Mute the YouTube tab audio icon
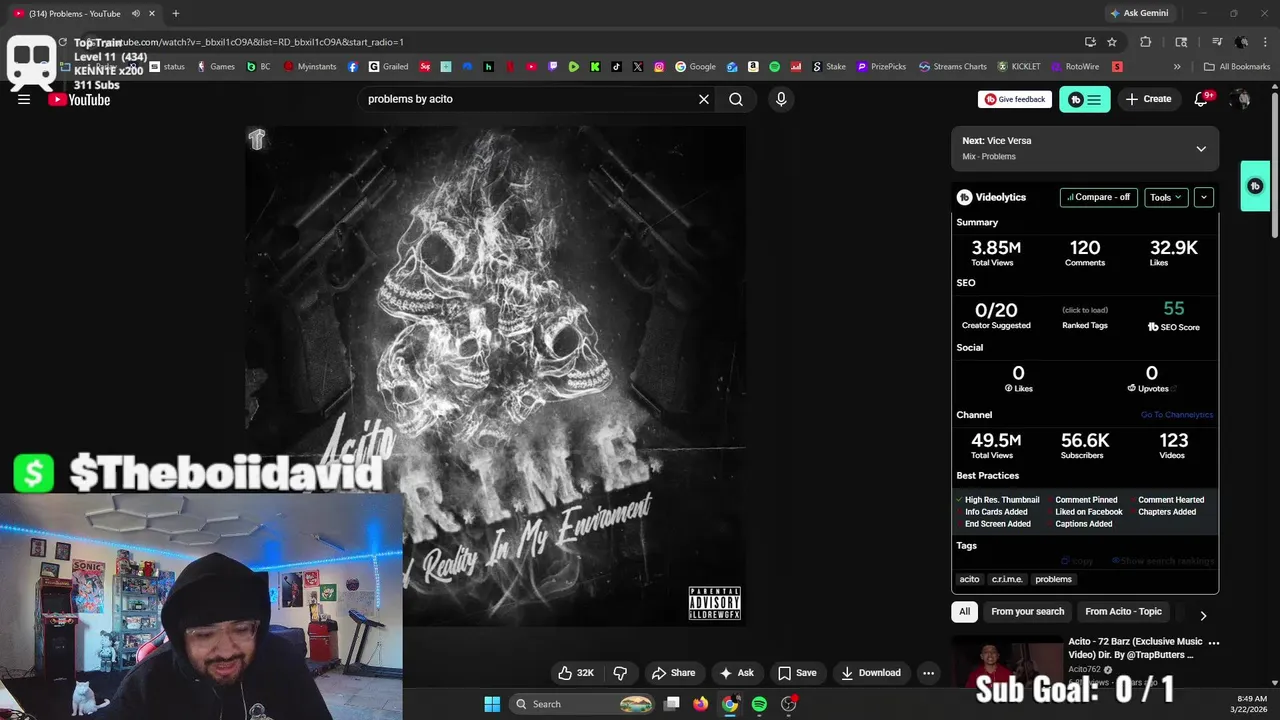The width and height of the screenshot is (1280, 720). pyautogui.click(x=136, y=13)
